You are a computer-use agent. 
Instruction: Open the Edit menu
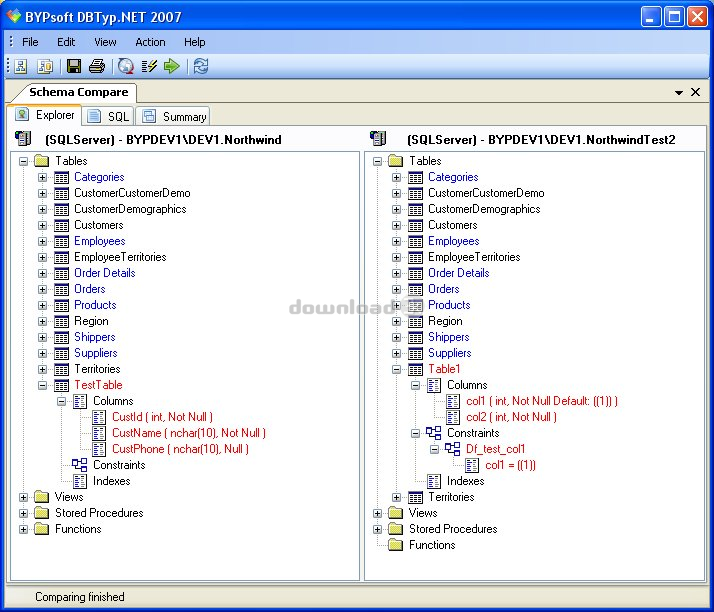point(66,42)
